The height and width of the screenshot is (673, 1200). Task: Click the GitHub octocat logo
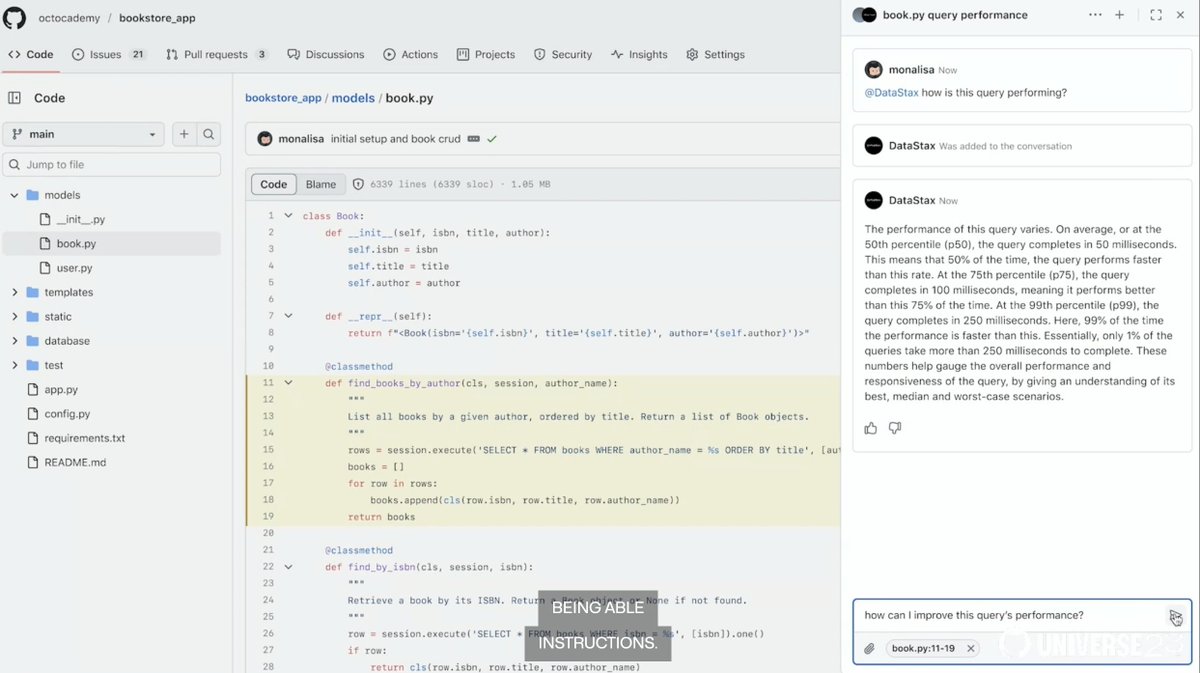click(14, 17)
